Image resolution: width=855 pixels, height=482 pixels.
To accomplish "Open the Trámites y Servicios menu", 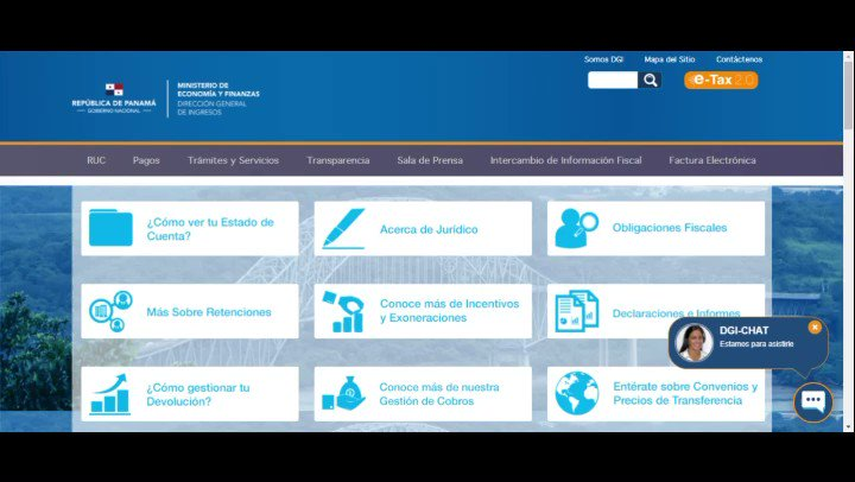I will tap(233, 160).
